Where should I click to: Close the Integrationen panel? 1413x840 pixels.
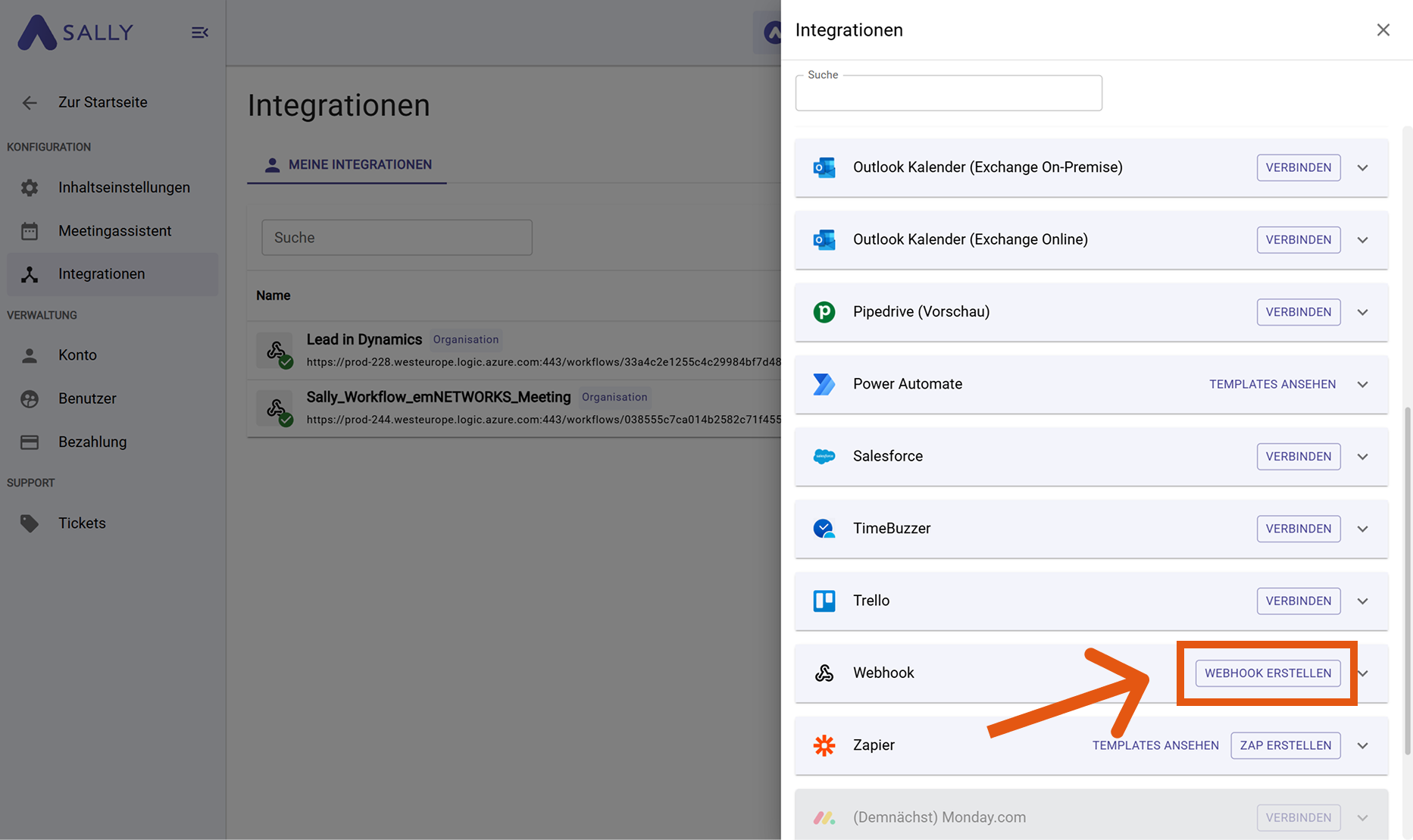tap(1383, 30)
